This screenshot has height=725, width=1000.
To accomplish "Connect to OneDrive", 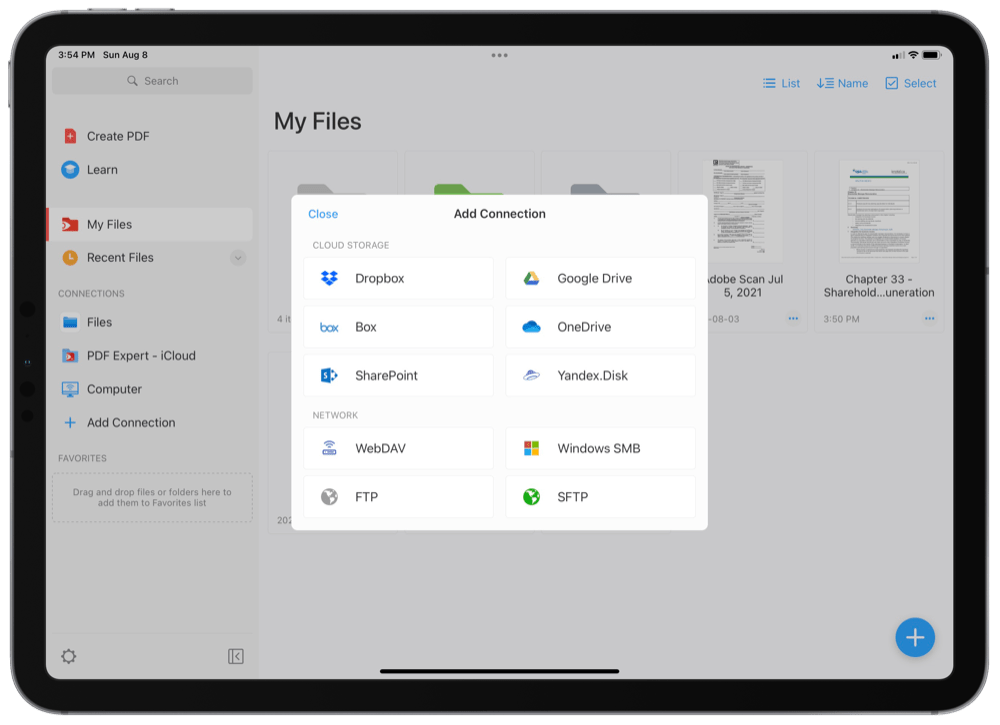I will [x=600, y=327].
